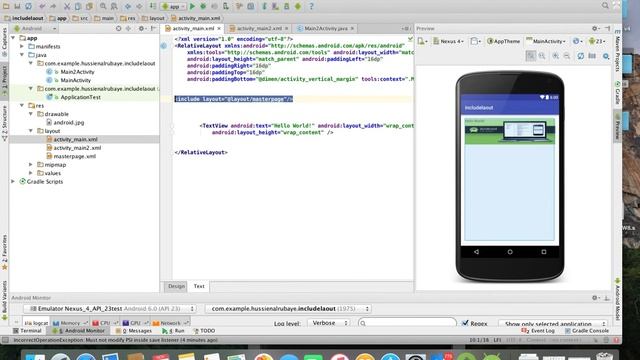Open the Event Log
Image resolution: width=640 pixels, height=360 pixels.
pos(538,331)
